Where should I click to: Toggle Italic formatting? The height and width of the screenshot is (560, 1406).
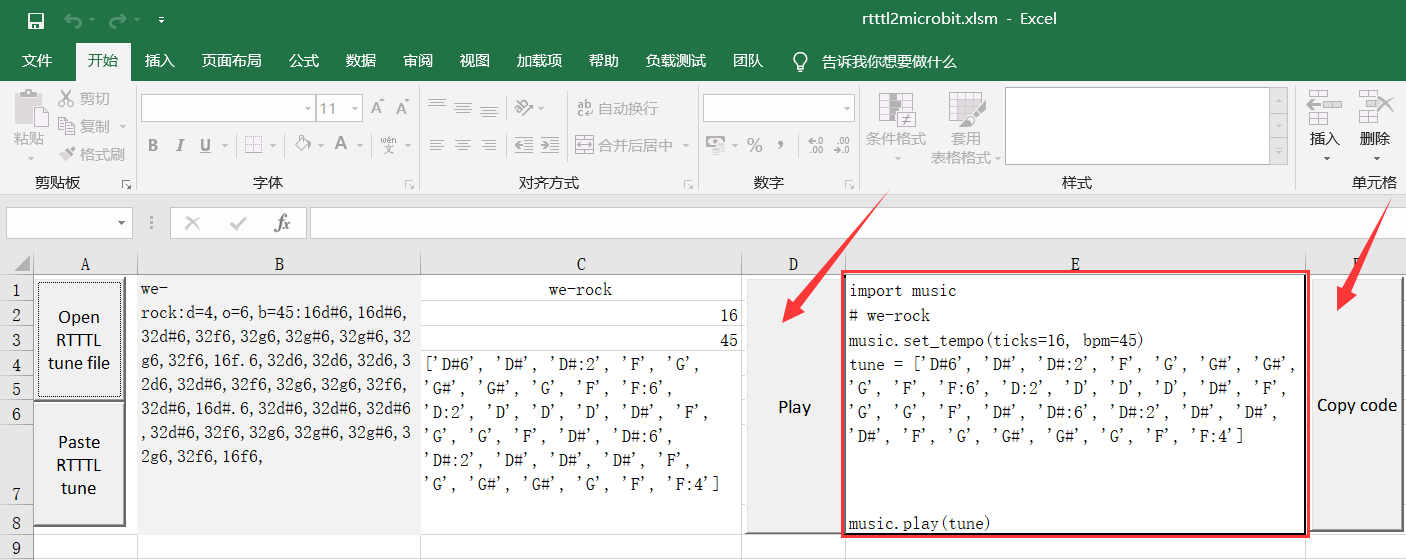(x=180, y=145)
